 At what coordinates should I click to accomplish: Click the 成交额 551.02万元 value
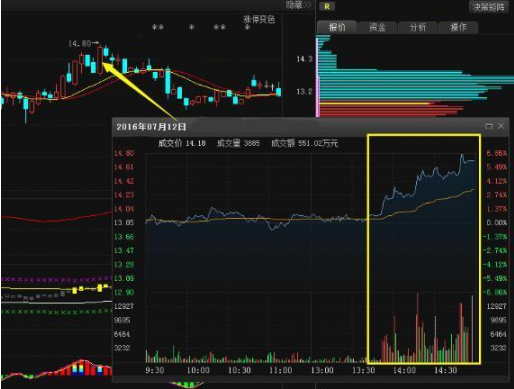(x=305, y=143)
